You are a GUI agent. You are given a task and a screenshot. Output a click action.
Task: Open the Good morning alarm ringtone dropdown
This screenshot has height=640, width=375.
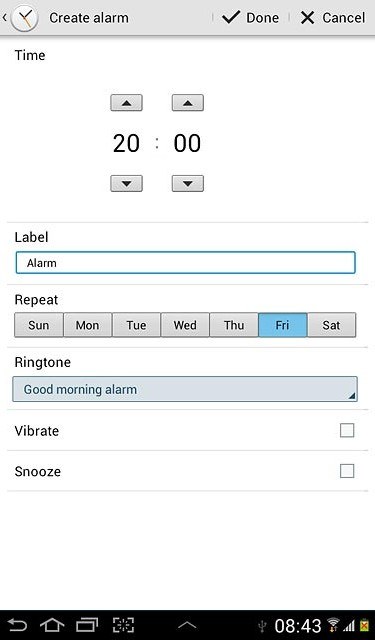pyautogui.click(x=185, y=389)
